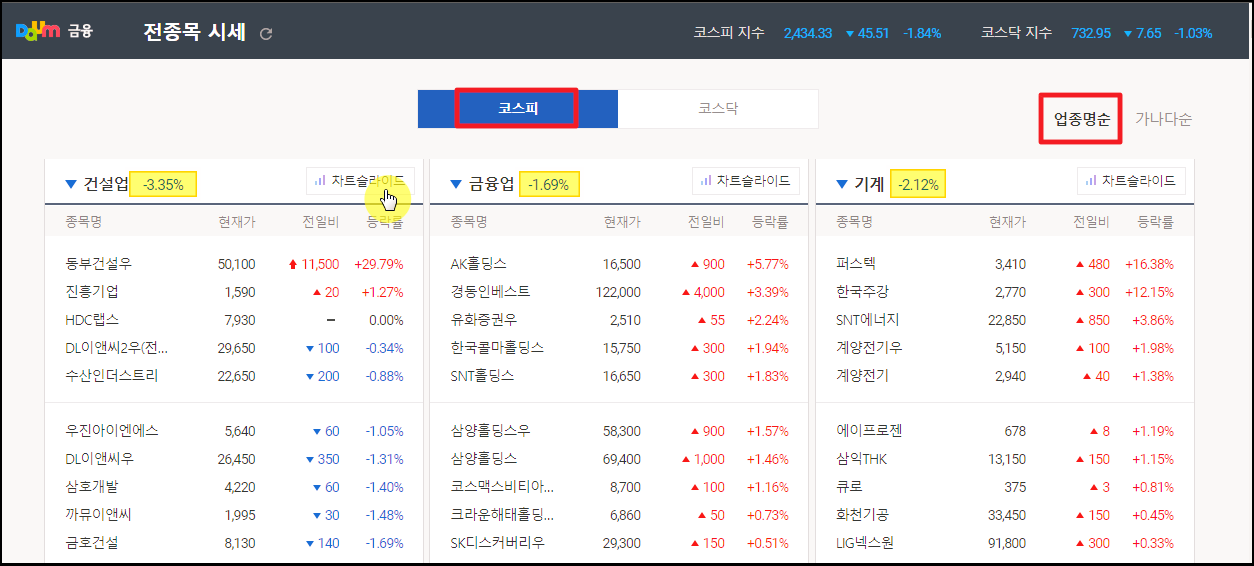
Task: Open 차트슬라이드 for 건설업
Action: [360, 181]
